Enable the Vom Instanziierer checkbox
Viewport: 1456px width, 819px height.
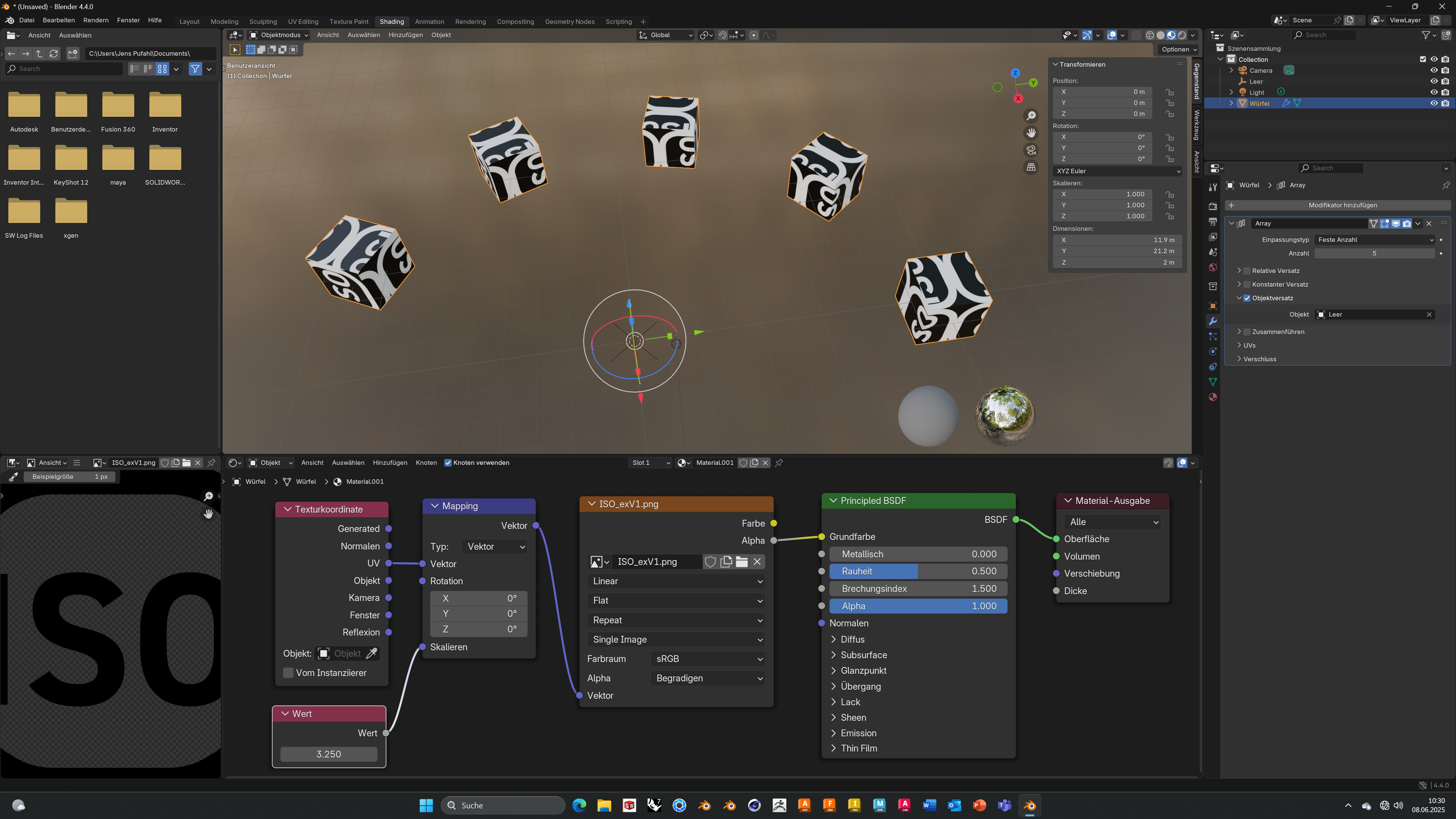click(288, 673)
